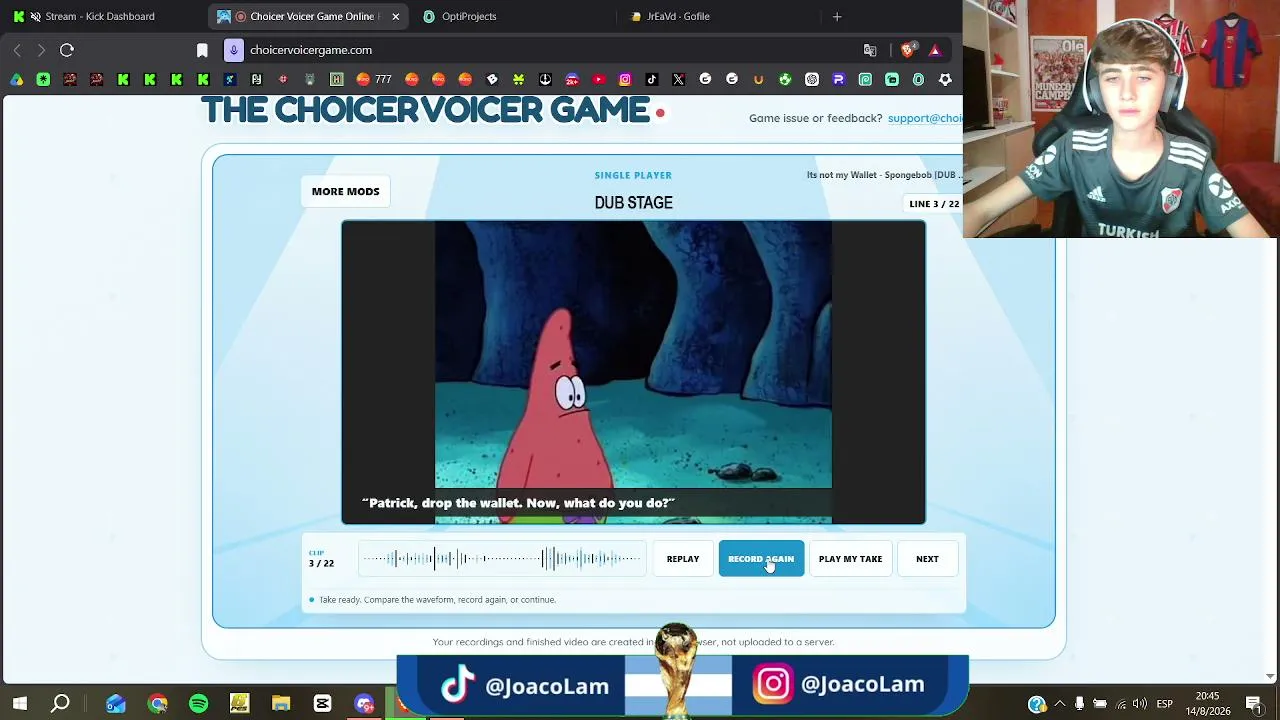Open the system tray volume control
Screen dimensions: 1280x720
(1140, 704)
